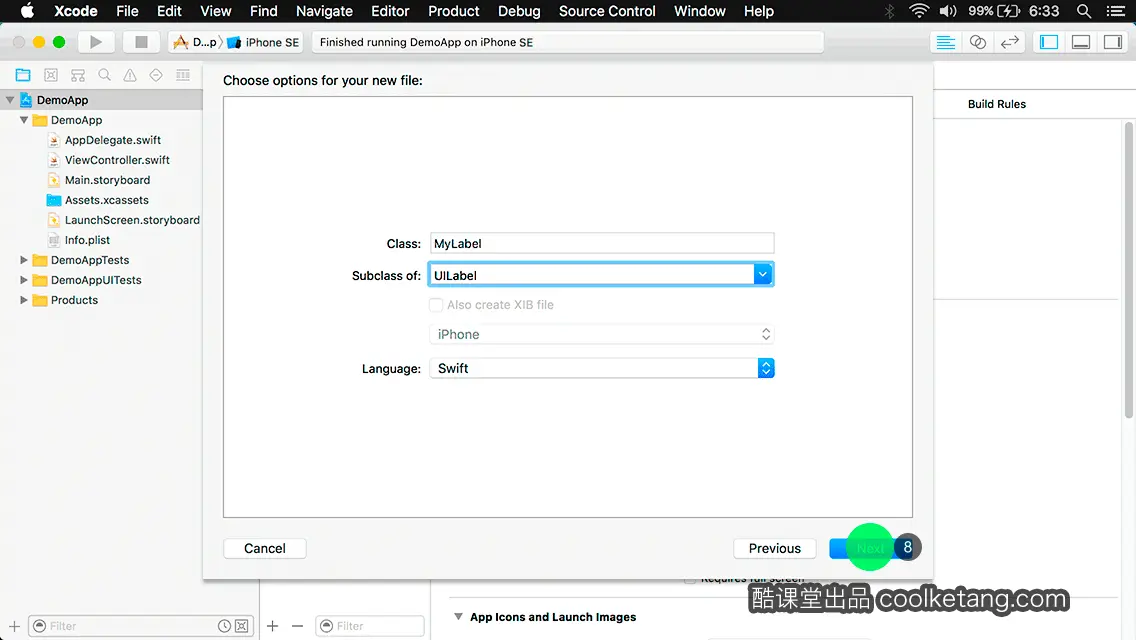This screenshot has height=640, width=1136.
Task: Go back with the Previous button
Action: pyautogui.click(x=774, y=548)
